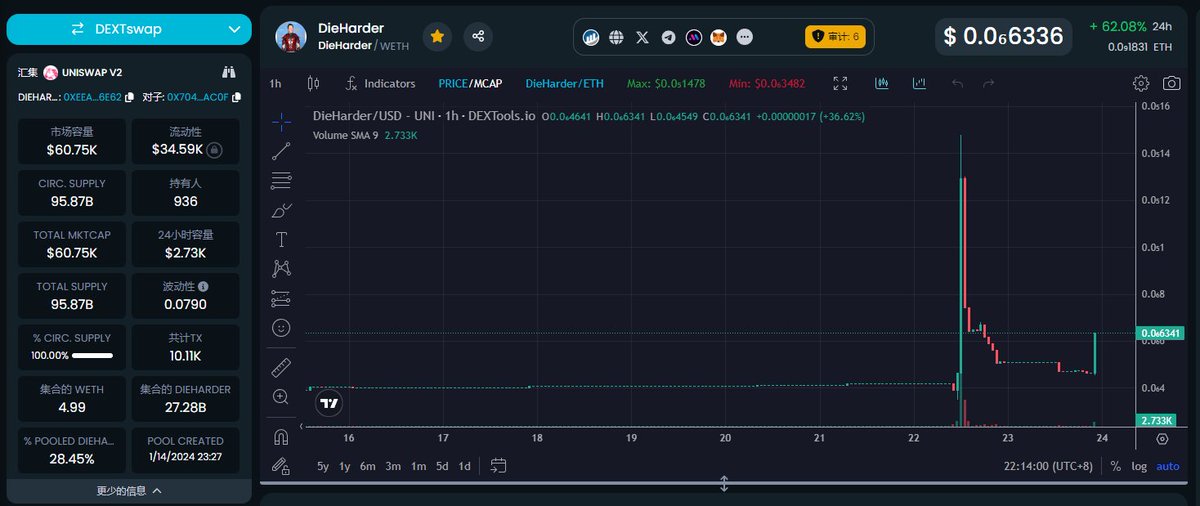Open the Telegram link
This screenshot has height=506, width=1200.
pos(668,37)
